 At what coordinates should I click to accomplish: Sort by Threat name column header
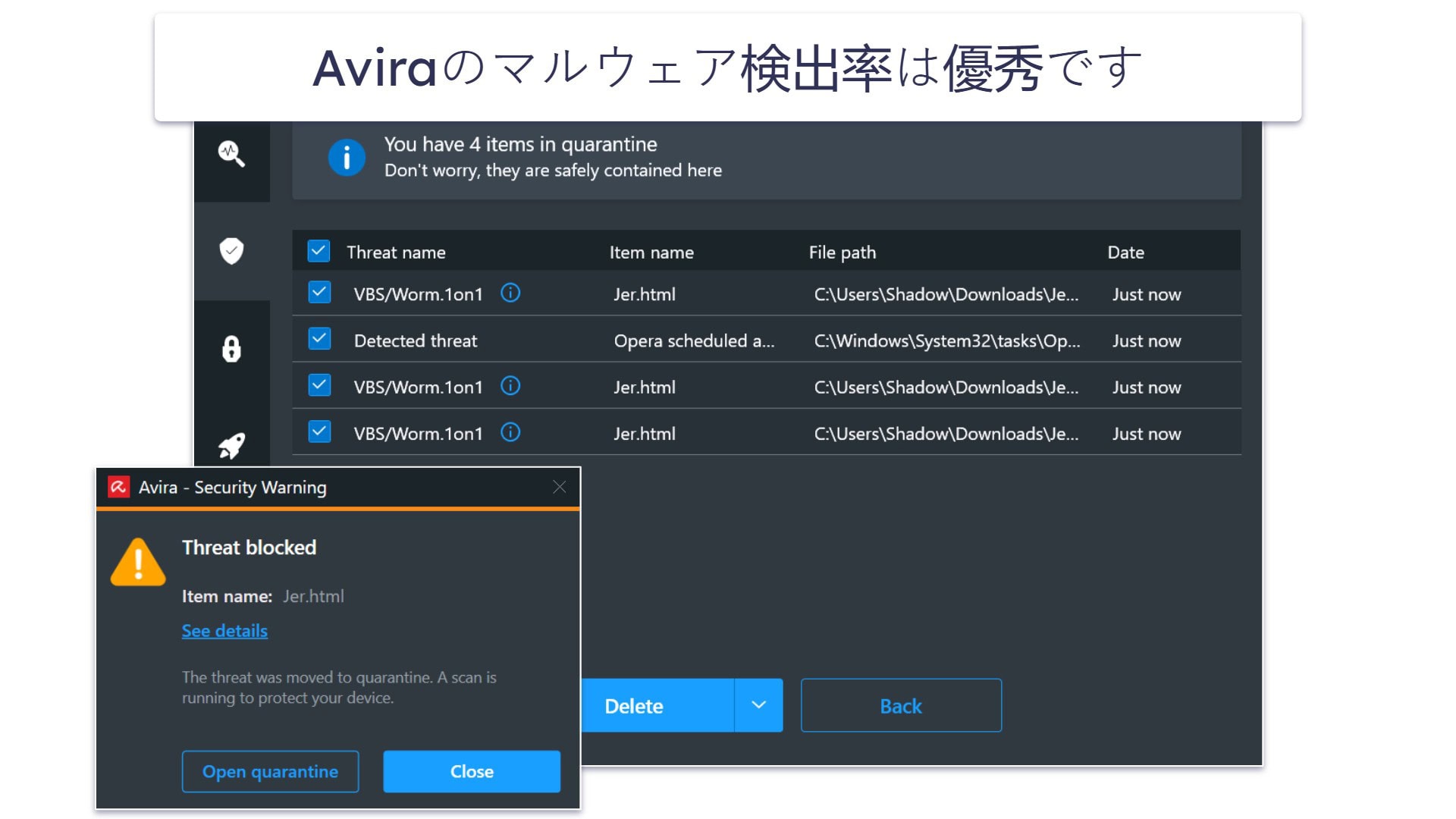point(396,253)
